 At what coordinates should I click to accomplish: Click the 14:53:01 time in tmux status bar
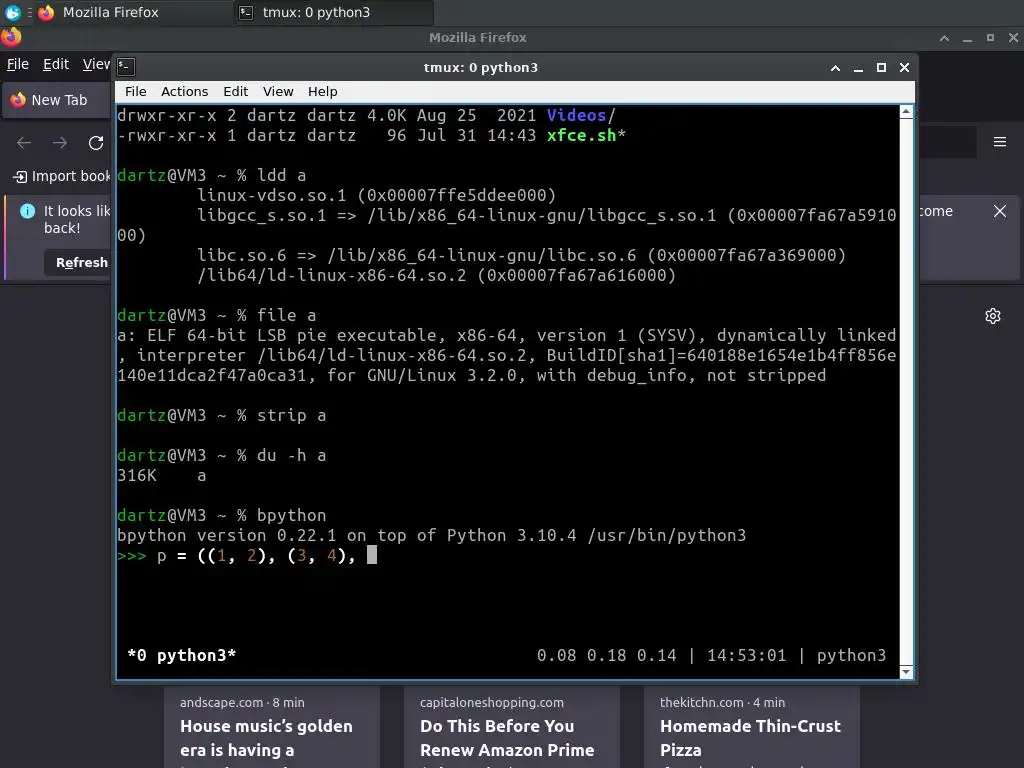[x=746, y=655]
